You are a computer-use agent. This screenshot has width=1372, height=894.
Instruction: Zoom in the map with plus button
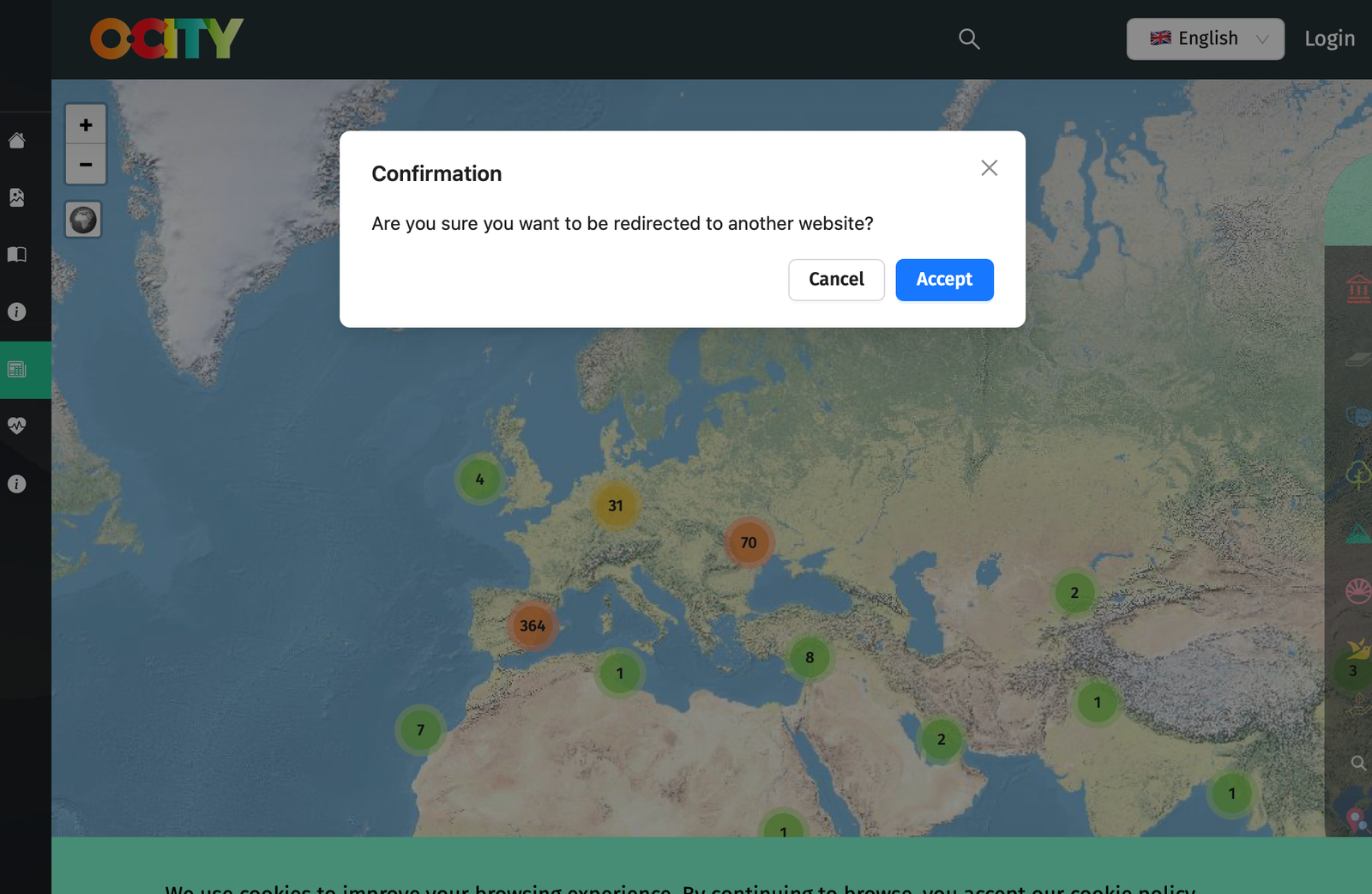coord(86,125)
